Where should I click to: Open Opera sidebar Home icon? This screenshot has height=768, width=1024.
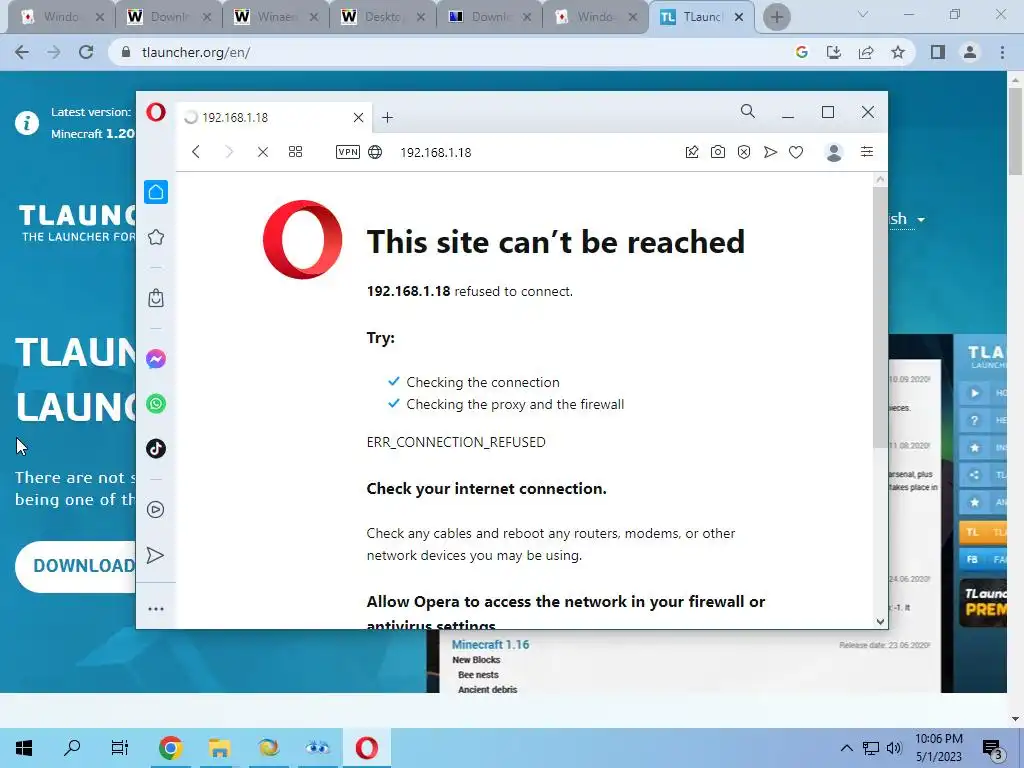pyautogui.click(x=155, y=192)
